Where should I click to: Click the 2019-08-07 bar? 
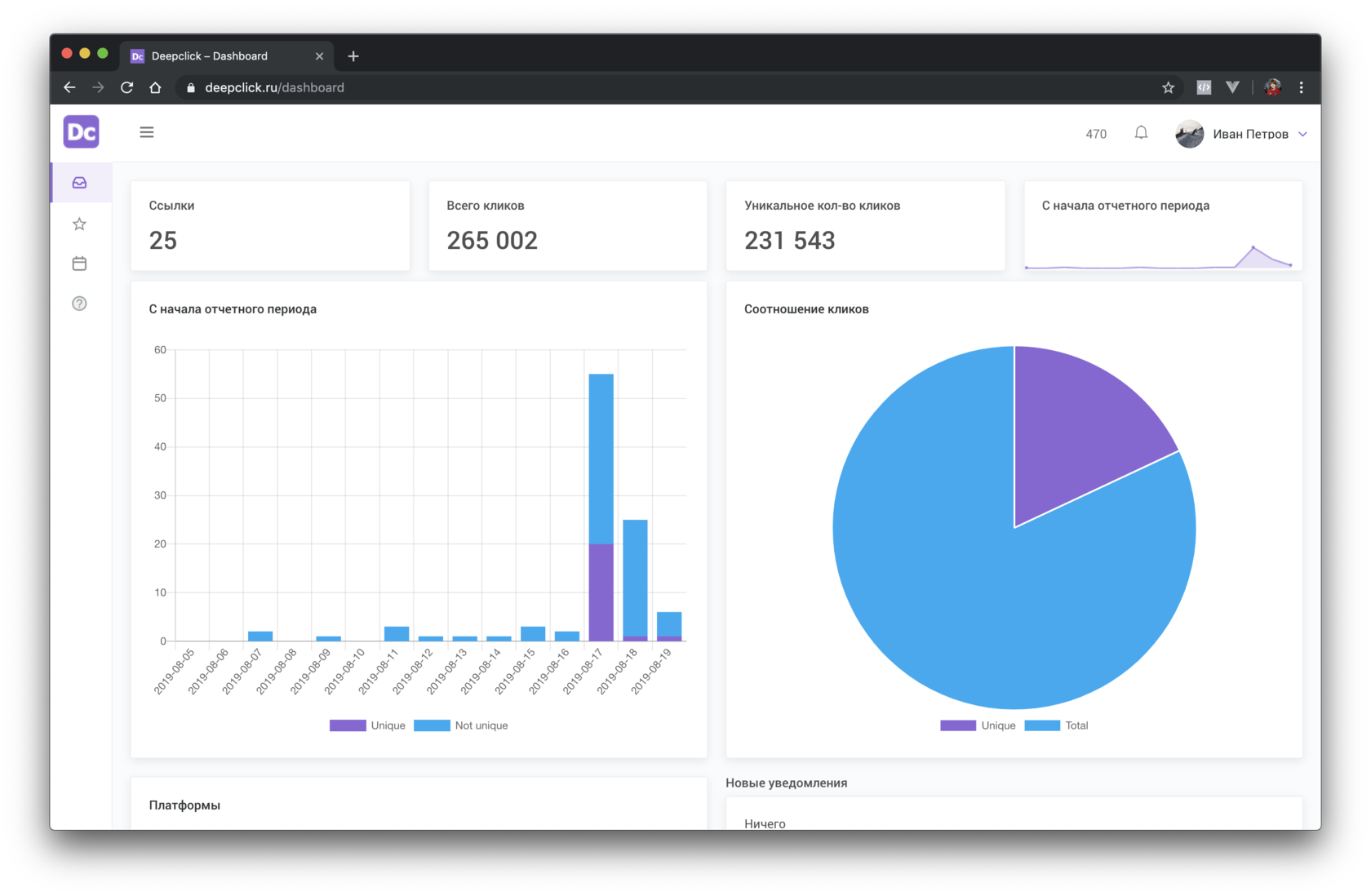coord(260,637)
